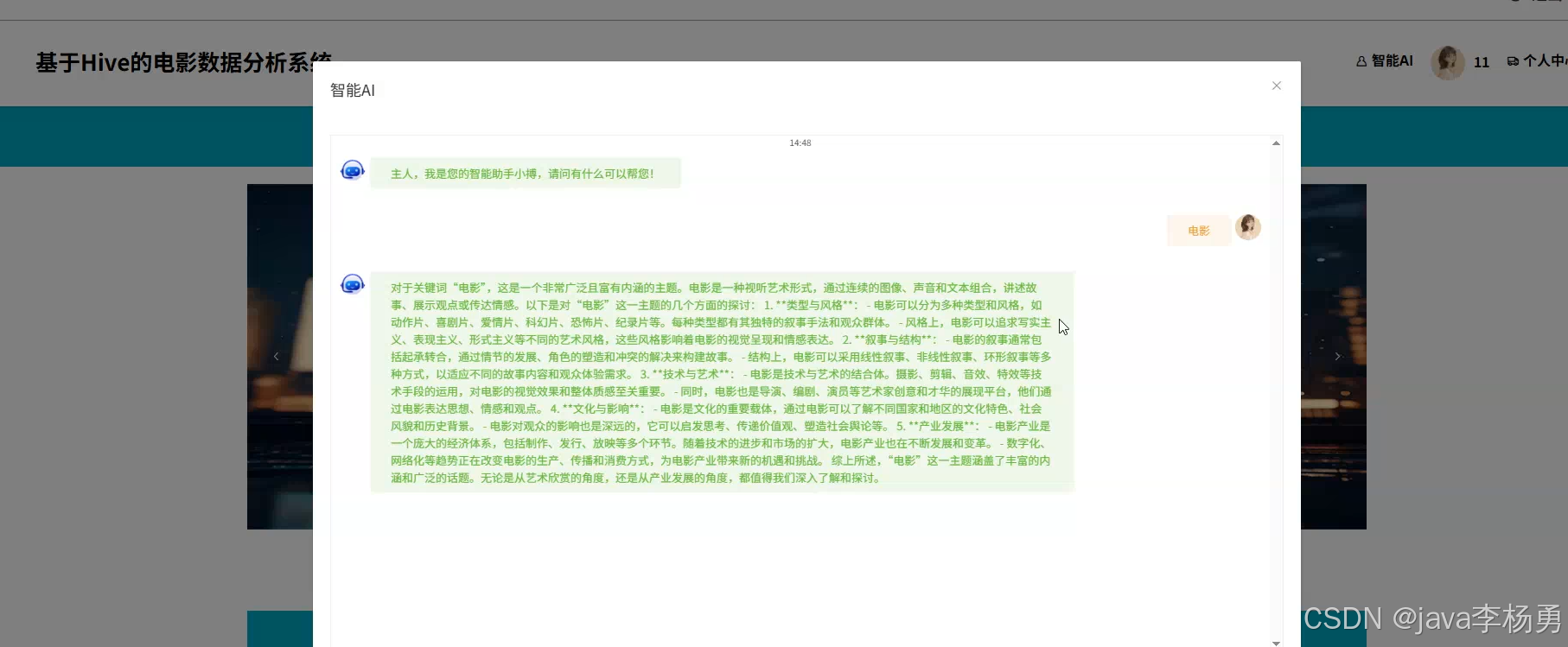Click the 基于Hive的电影数据分析系统 site title
The height and width of the screenshot is (647, 1568).
[183, 62]
